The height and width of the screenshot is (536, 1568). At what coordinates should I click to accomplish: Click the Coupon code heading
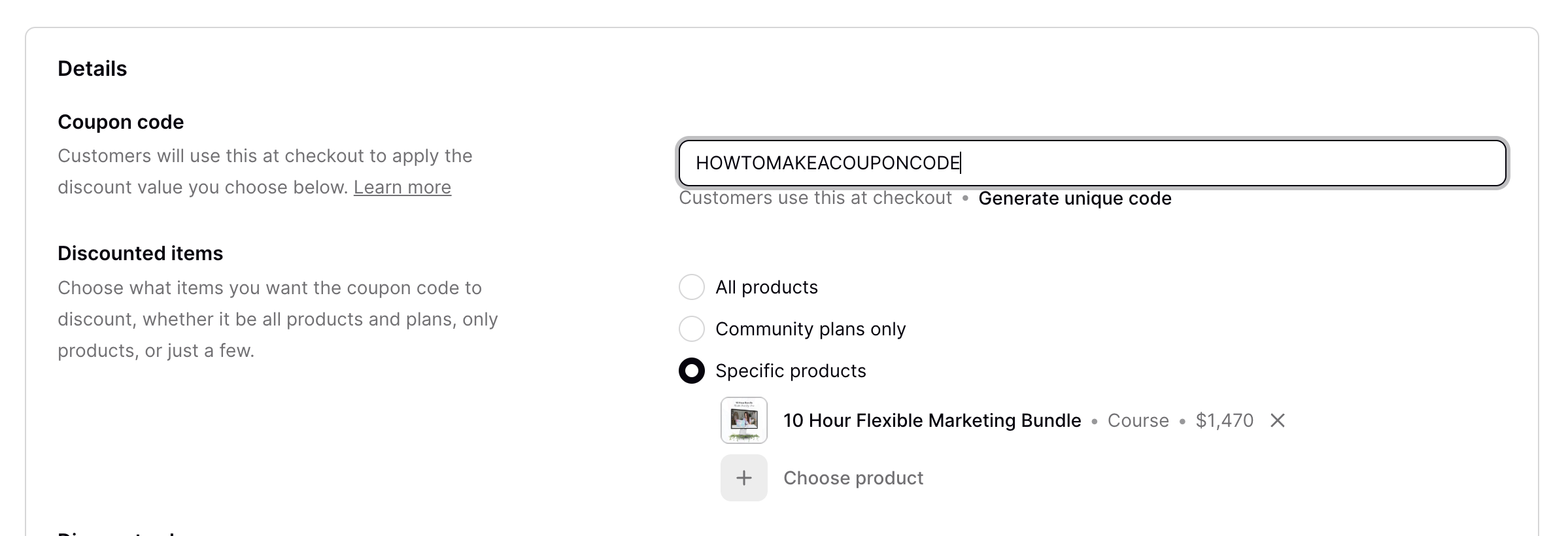point(120,122)
